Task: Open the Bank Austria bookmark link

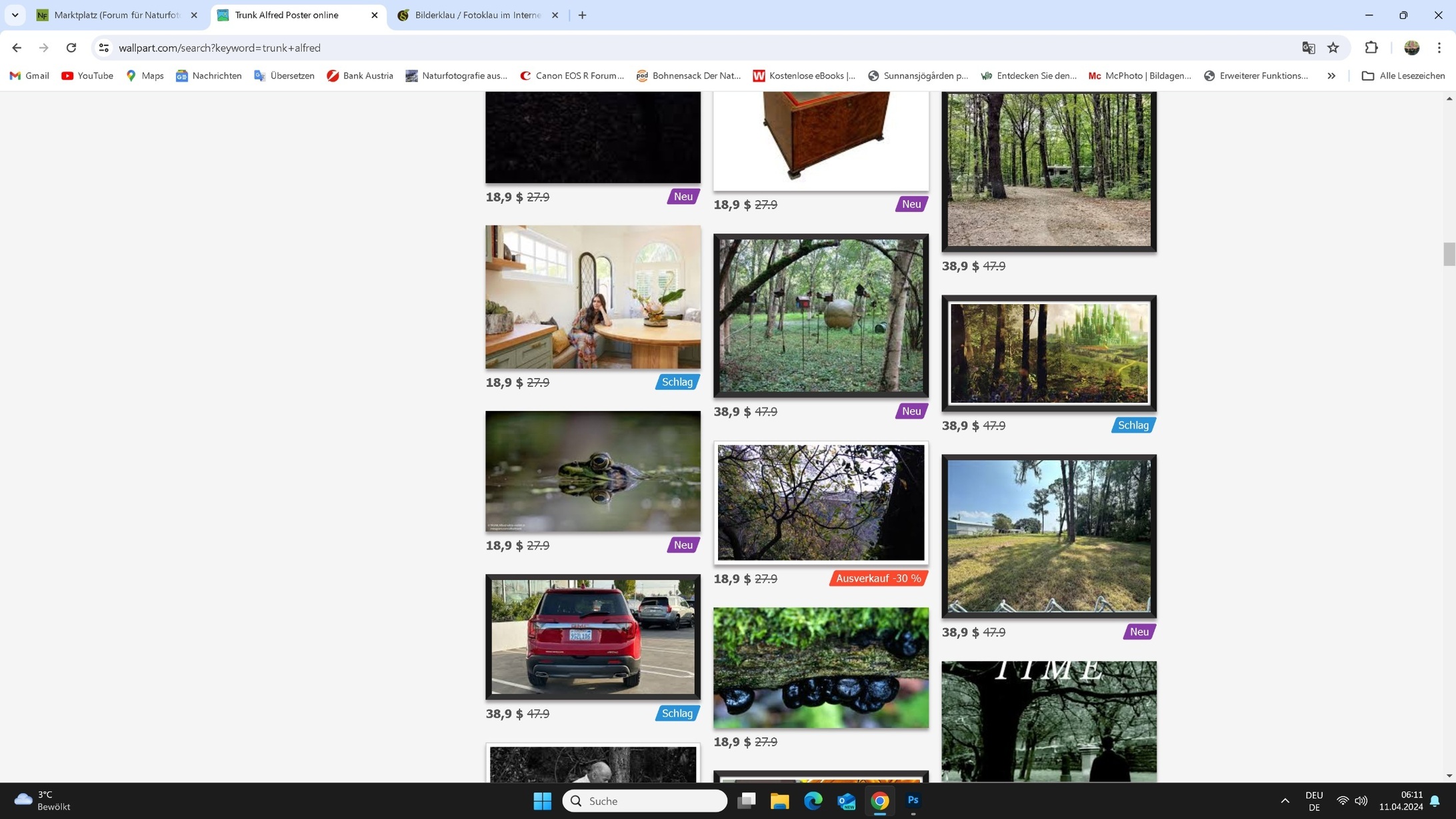Action: tap(360, 75)
